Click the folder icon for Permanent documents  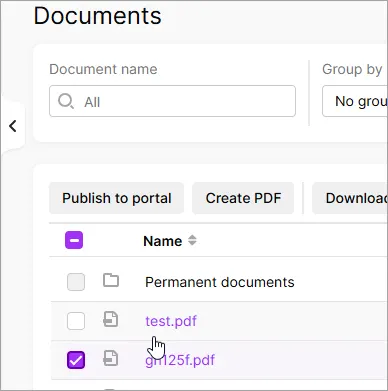coord(111,280)
